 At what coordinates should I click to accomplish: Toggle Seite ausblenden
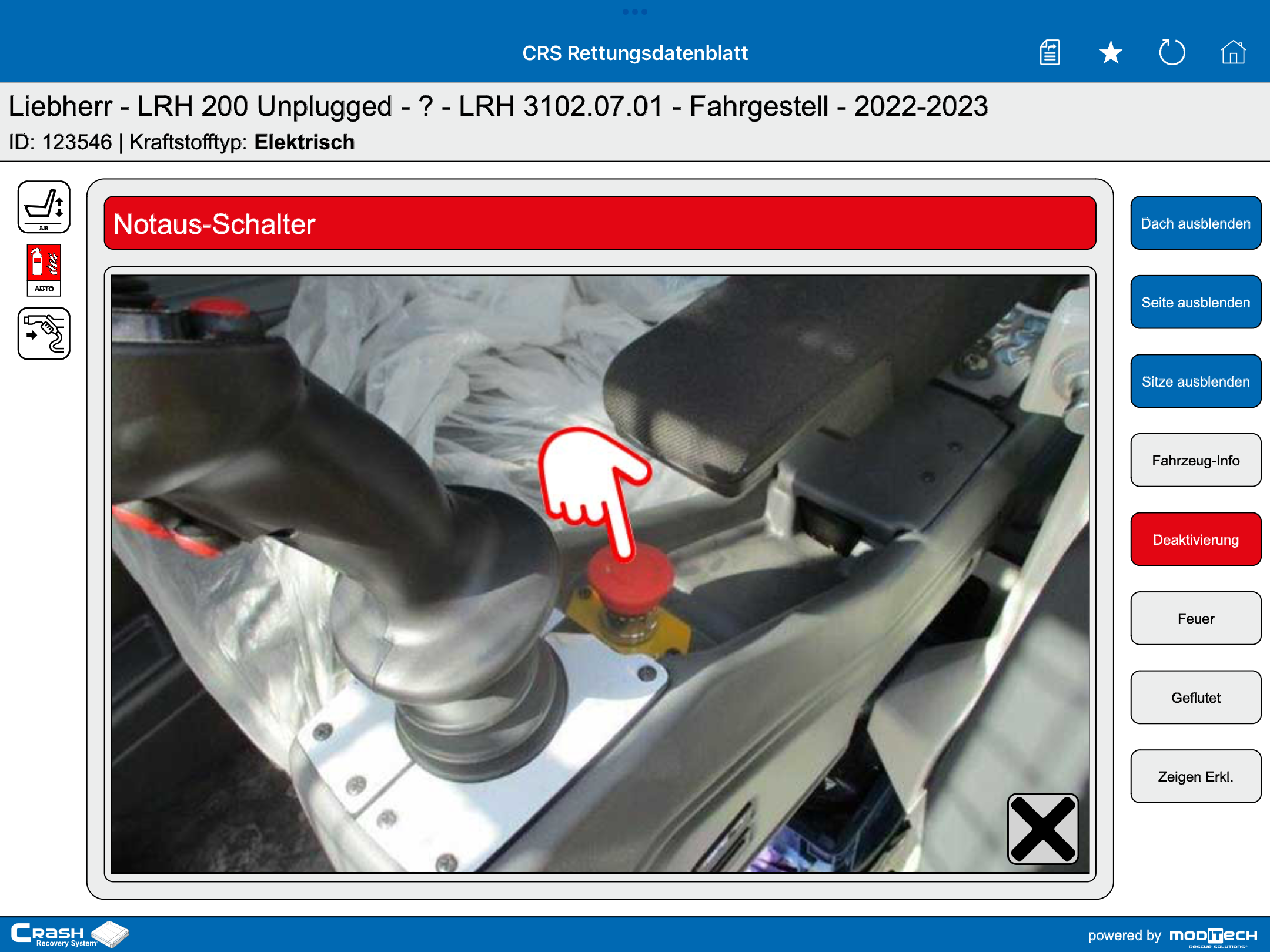1196,302
